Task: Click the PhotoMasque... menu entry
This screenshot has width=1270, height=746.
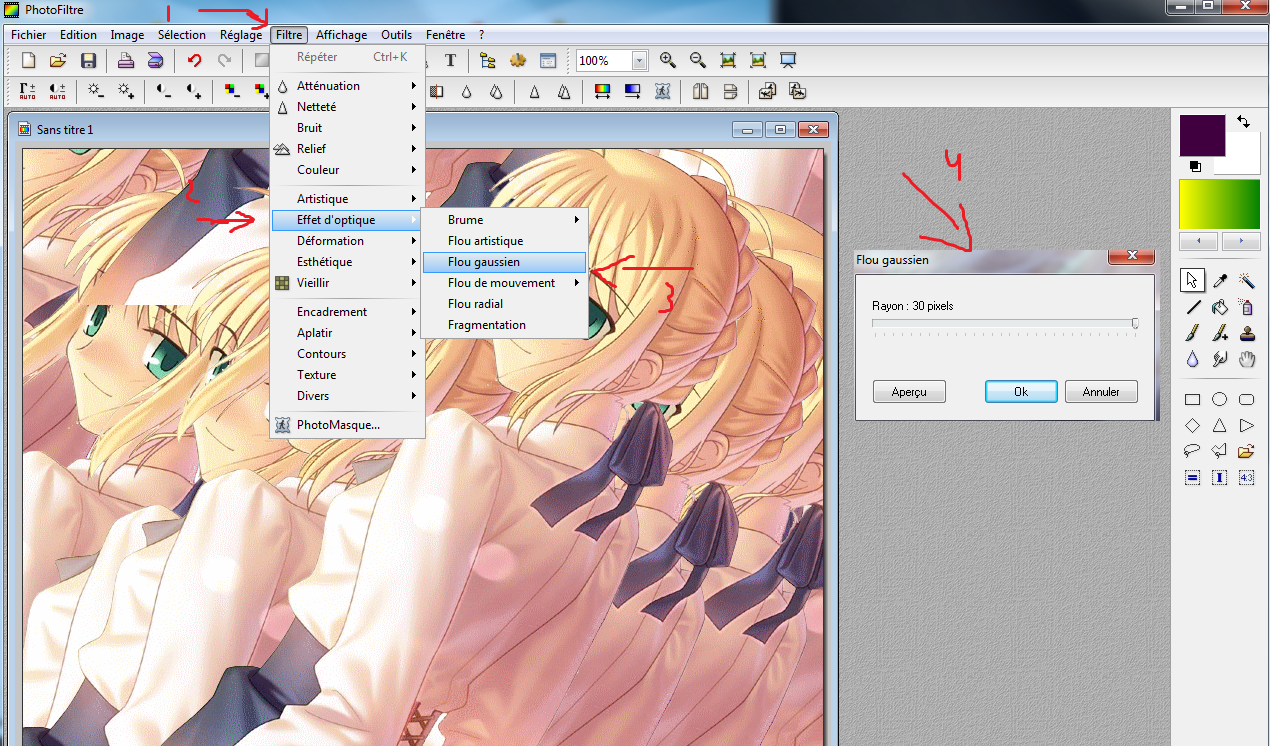Action: click(x=347, y=425)
